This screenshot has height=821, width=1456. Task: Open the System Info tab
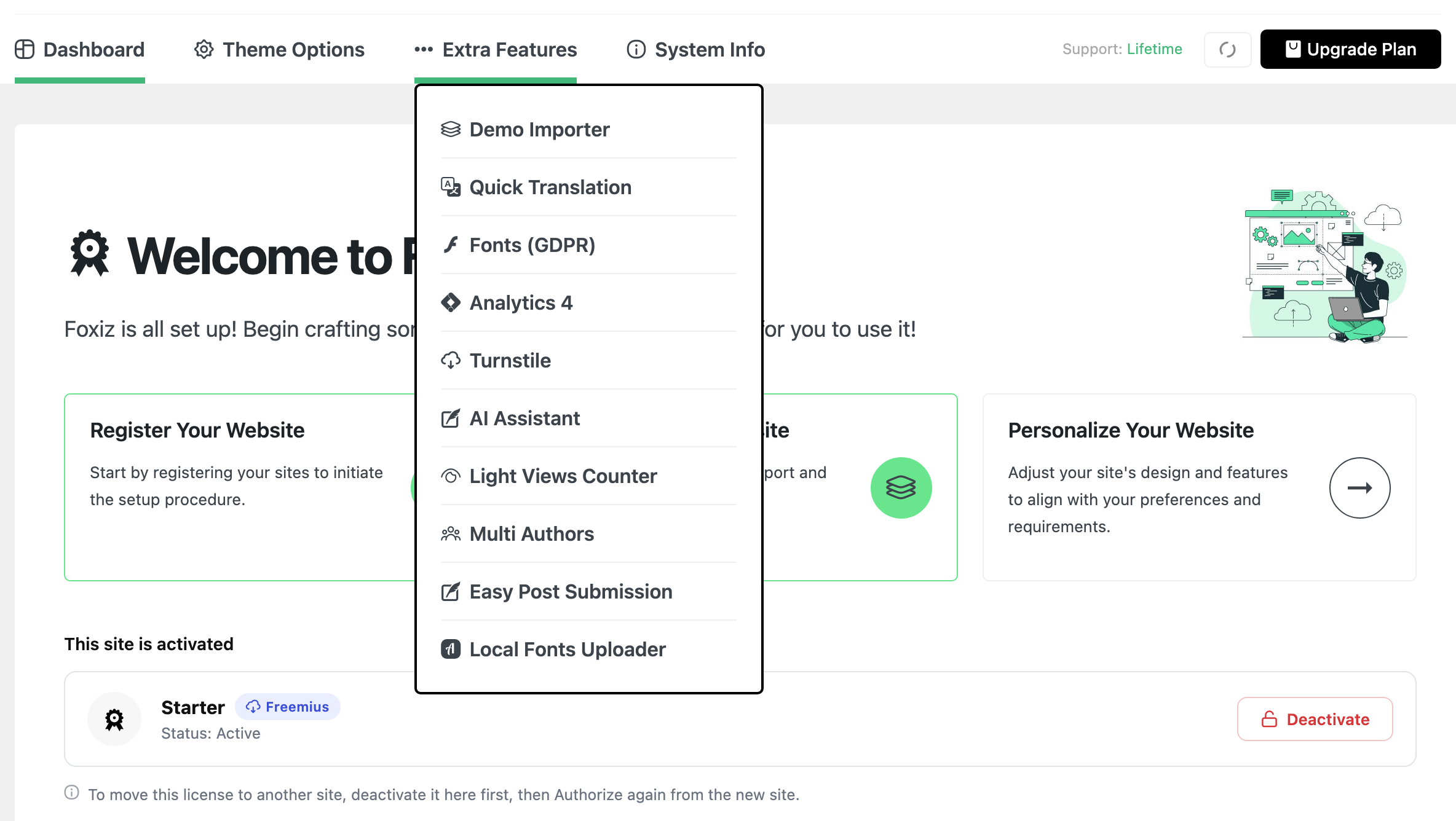[695, 49]
